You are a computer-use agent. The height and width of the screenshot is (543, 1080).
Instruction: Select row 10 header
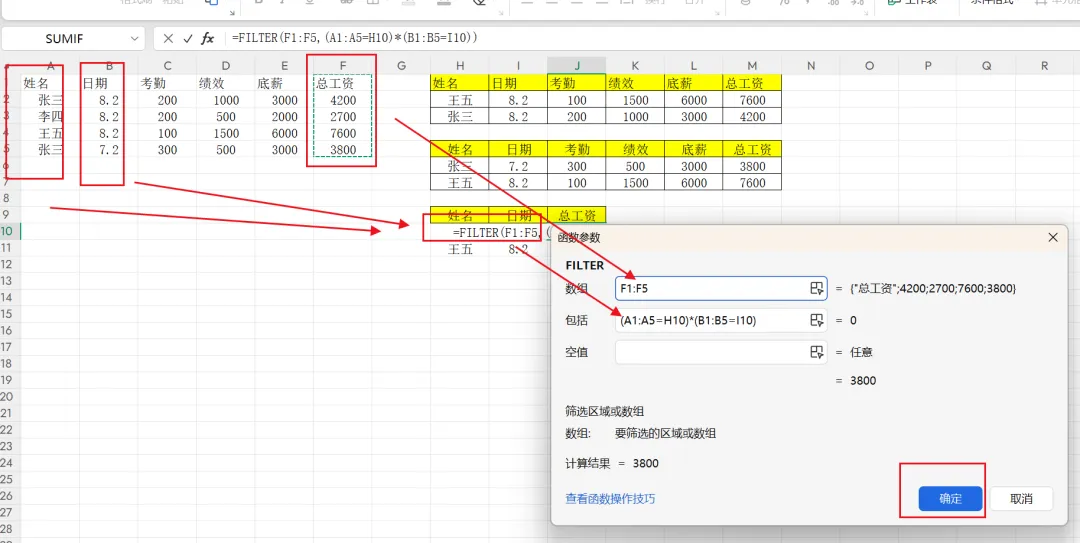10,232
